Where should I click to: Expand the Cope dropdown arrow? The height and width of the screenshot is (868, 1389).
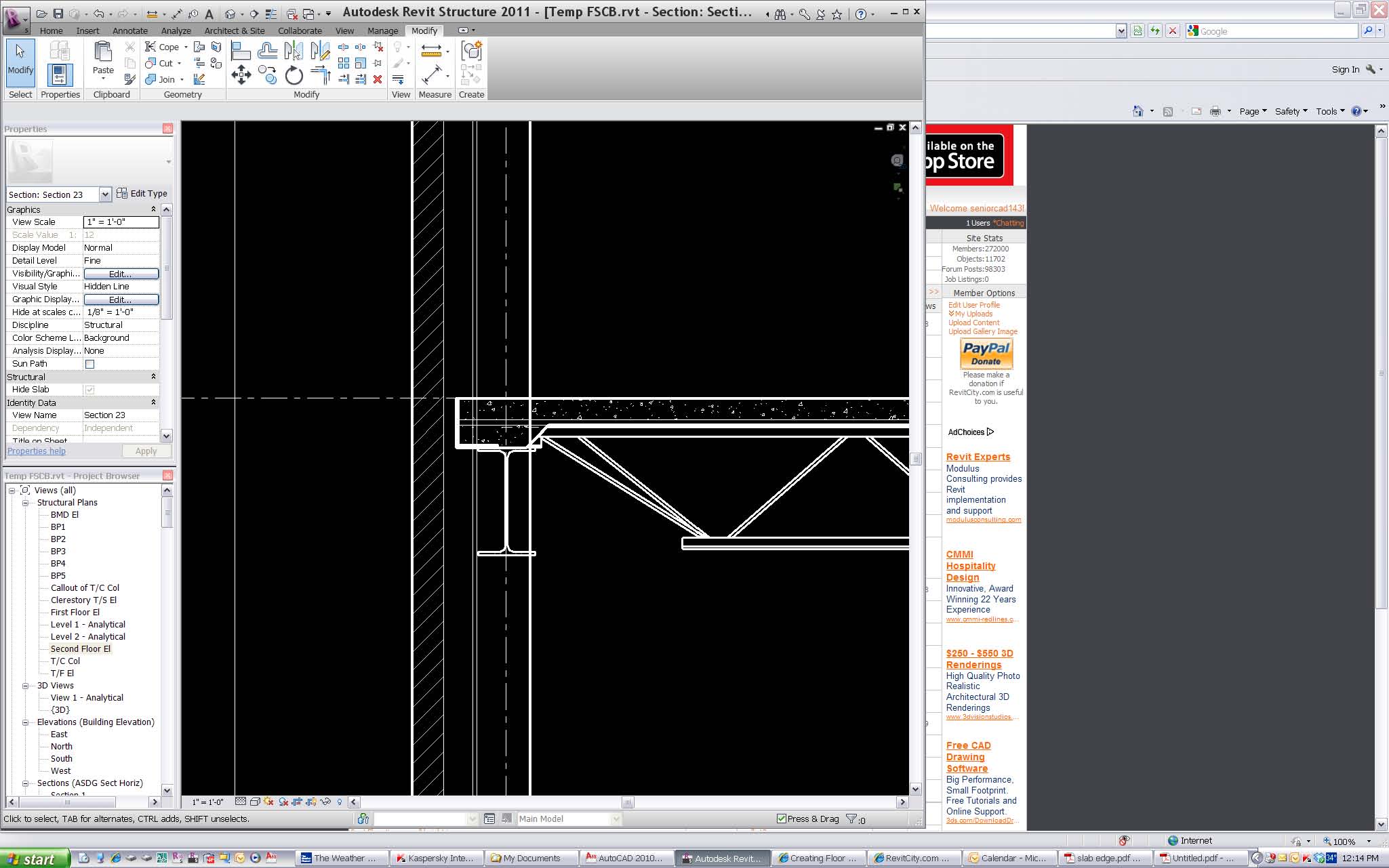186,47
